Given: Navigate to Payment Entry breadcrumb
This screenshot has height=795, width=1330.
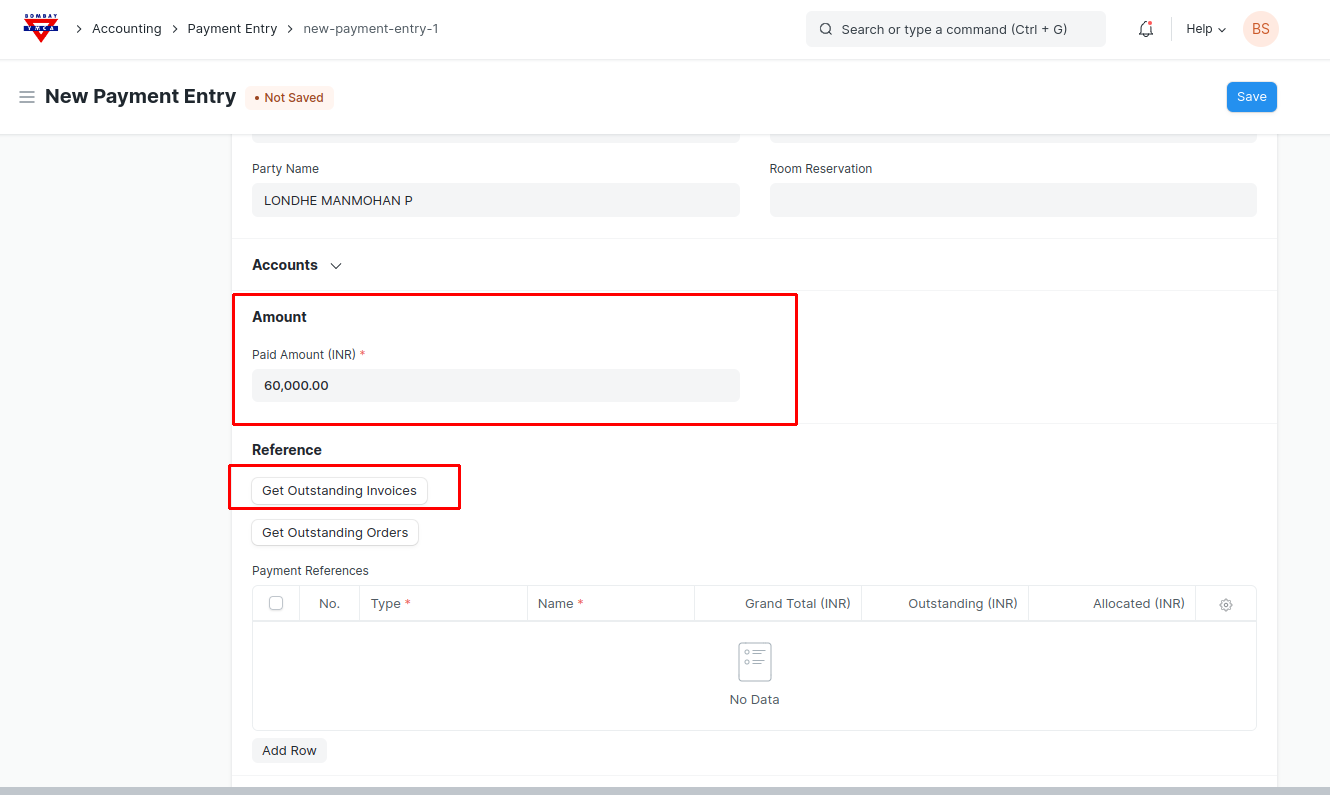Looking at the screenshot, I should [x=232, y=29].
